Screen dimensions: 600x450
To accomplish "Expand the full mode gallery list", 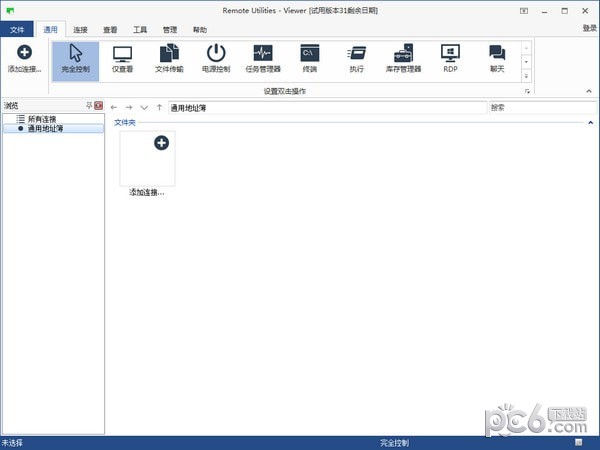I will pyautogui.click(x=527, y=76).
